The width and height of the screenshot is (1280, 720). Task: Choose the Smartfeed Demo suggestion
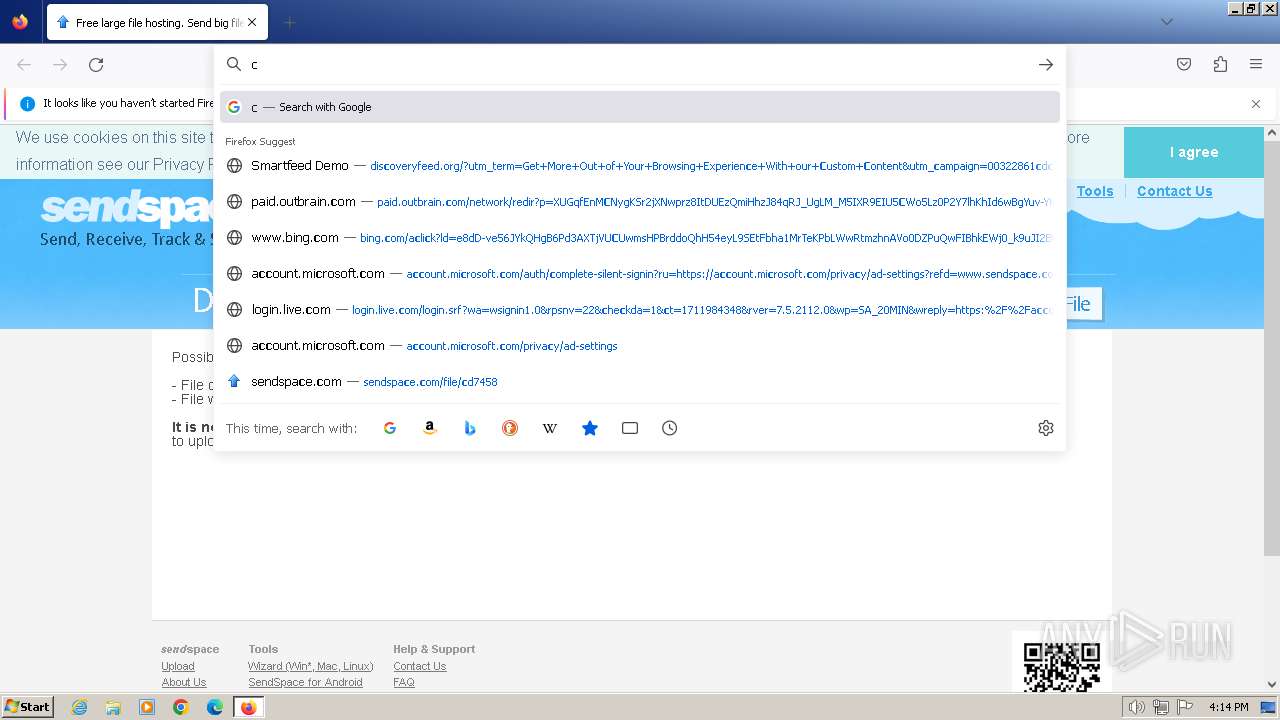tap(640, 166)
